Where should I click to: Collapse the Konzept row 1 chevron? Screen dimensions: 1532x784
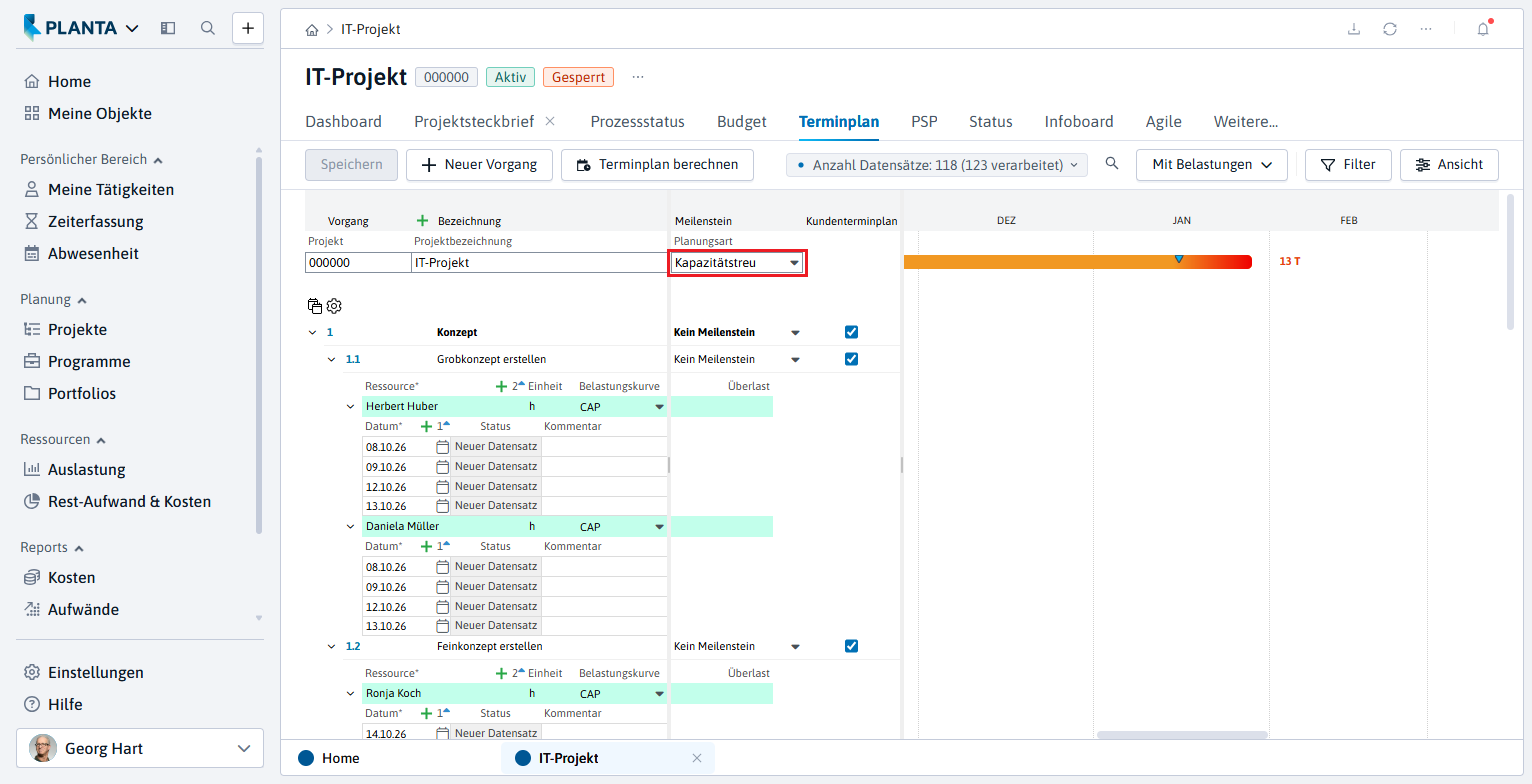[x=312, y=332]
